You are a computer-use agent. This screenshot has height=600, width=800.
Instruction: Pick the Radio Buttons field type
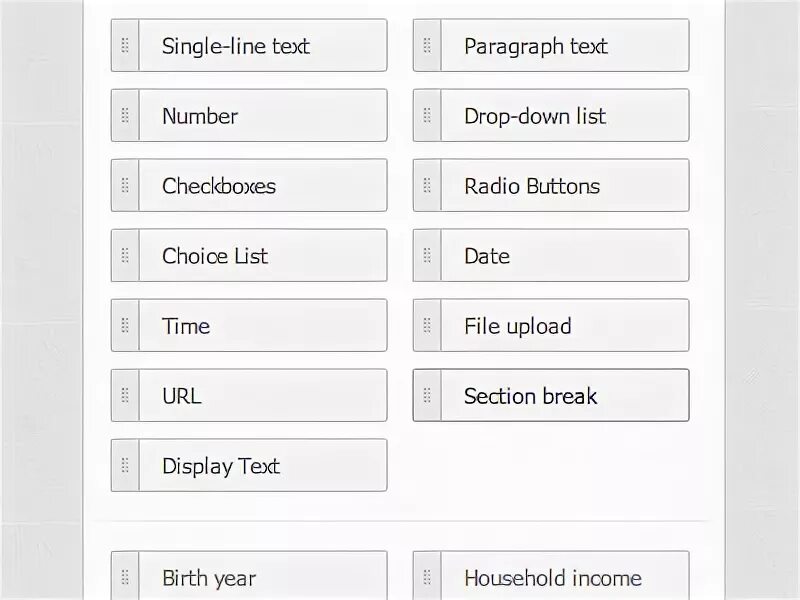coord(563,186)
